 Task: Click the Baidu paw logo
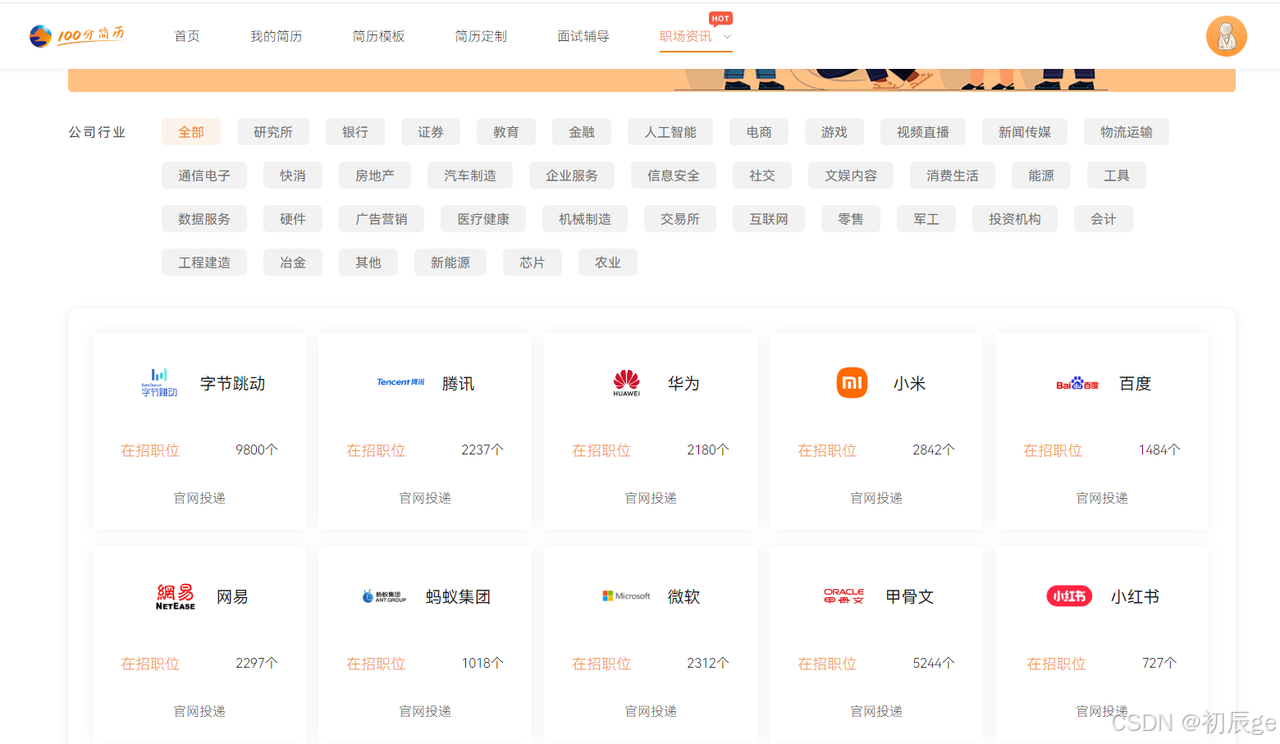pyautogui.click(x=1077, y=383)
